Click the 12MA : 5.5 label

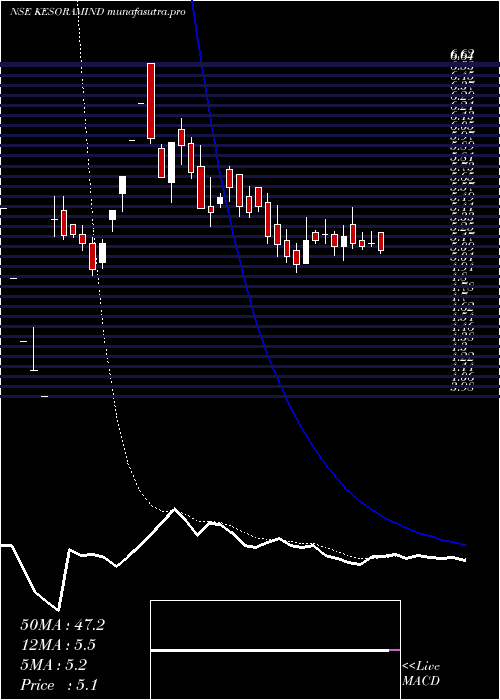tap(58, 645)
